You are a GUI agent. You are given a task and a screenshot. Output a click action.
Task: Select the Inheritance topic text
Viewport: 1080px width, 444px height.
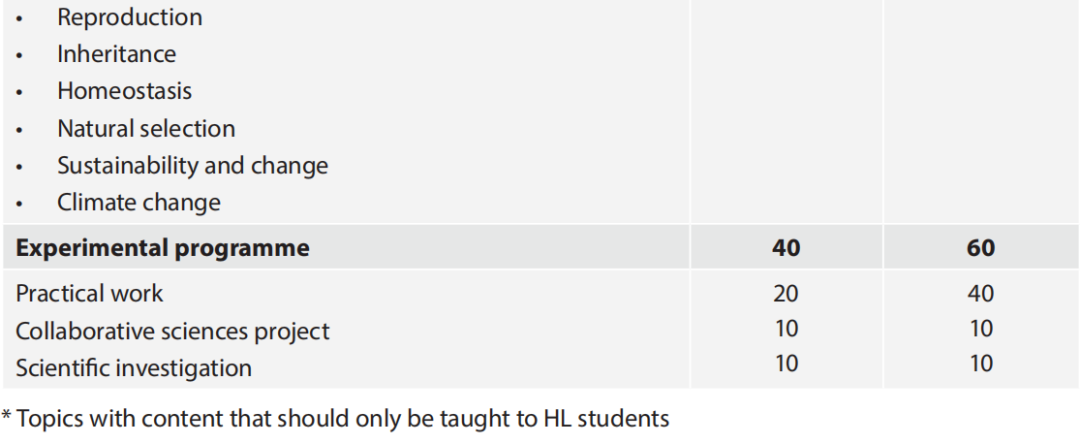coord(116,54)
